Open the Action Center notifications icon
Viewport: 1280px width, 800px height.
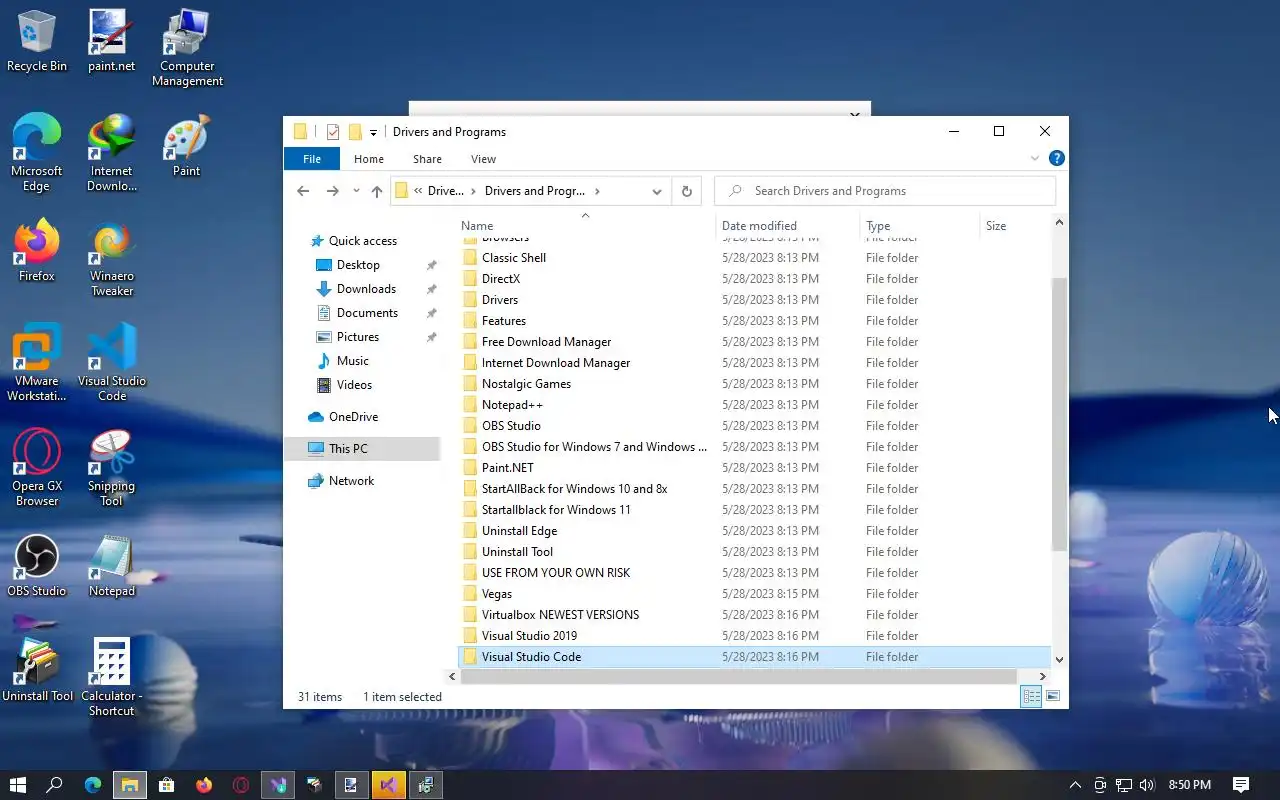pyautogui.click(x=1241, y=785)
